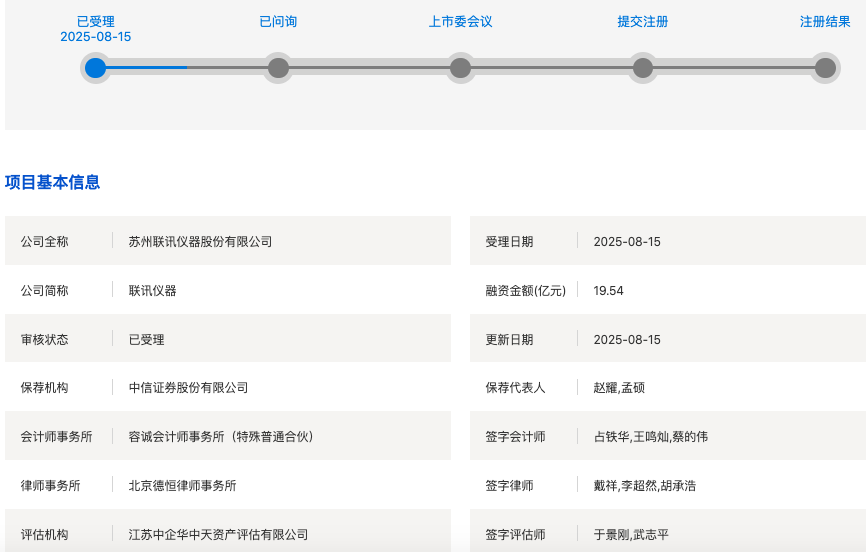Click the 审核状态 value 已受理
This screenshot has height=552, width=866.
146,339
